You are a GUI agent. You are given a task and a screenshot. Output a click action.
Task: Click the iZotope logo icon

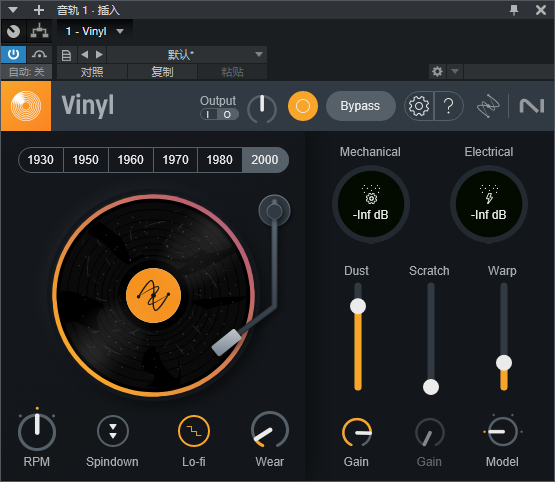coord(488,106)
